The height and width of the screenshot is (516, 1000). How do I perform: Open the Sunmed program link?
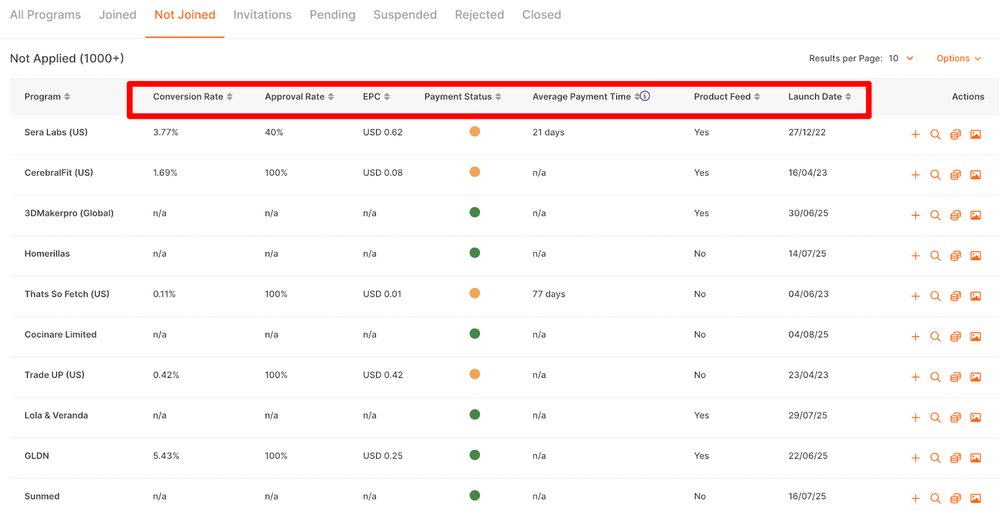point(42,496)
